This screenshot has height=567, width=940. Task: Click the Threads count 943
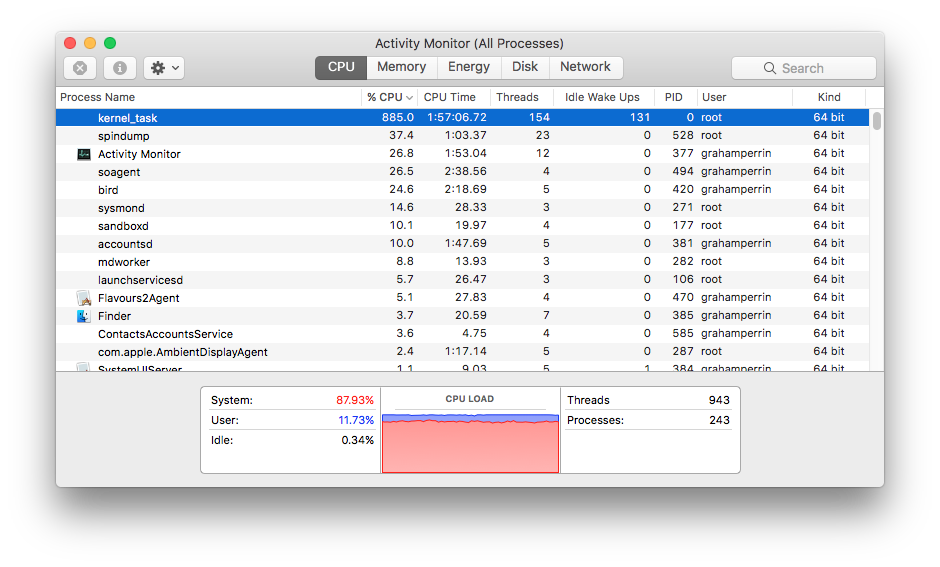click(x=719, y=400)
